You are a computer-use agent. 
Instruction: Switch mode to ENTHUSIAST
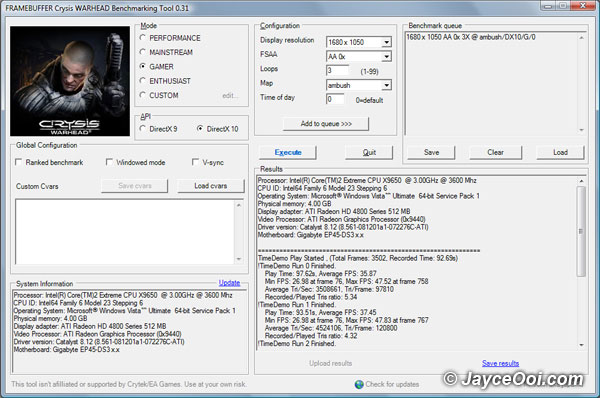click(143, 81)
